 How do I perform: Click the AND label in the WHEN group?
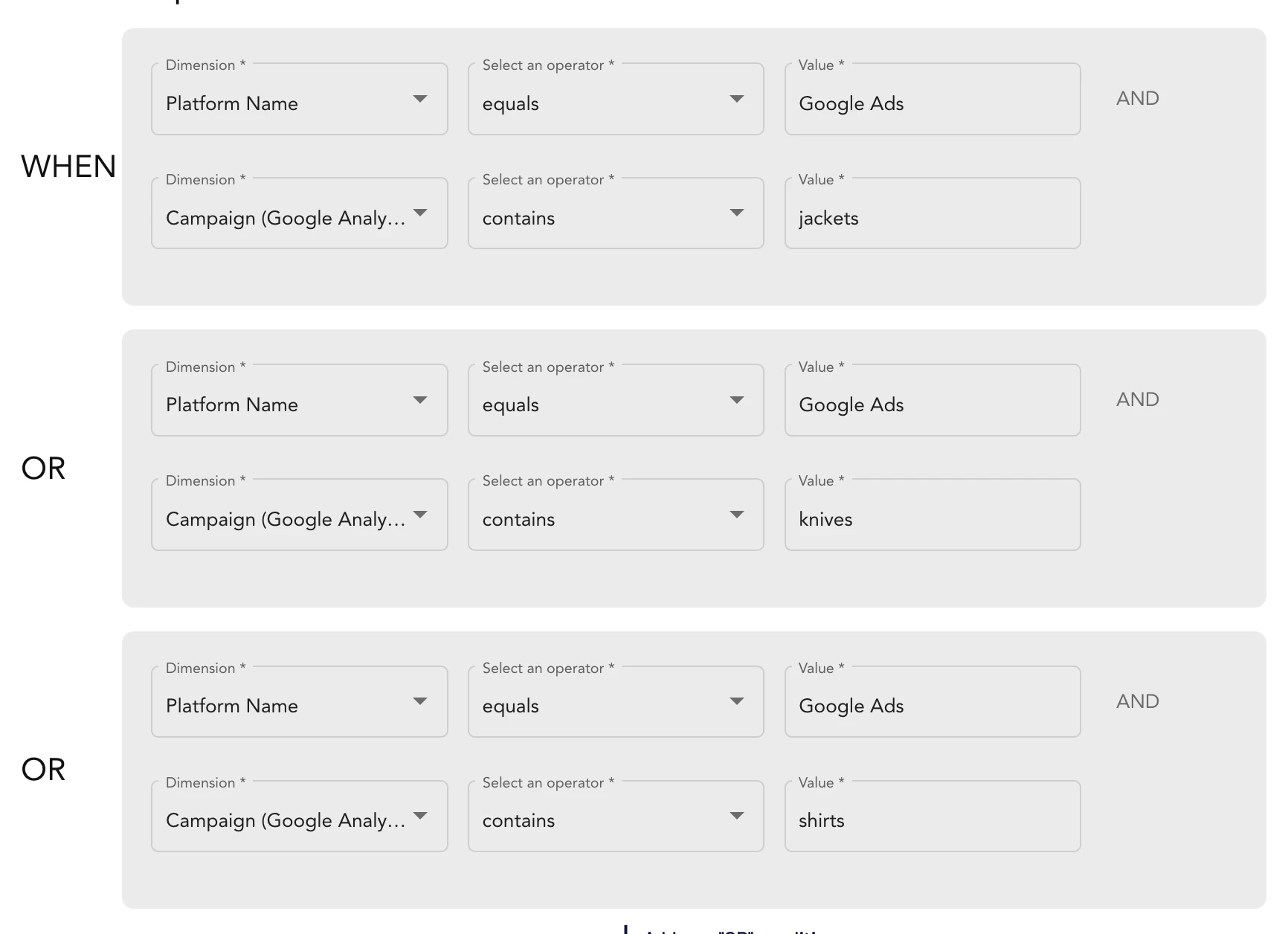1137,99
